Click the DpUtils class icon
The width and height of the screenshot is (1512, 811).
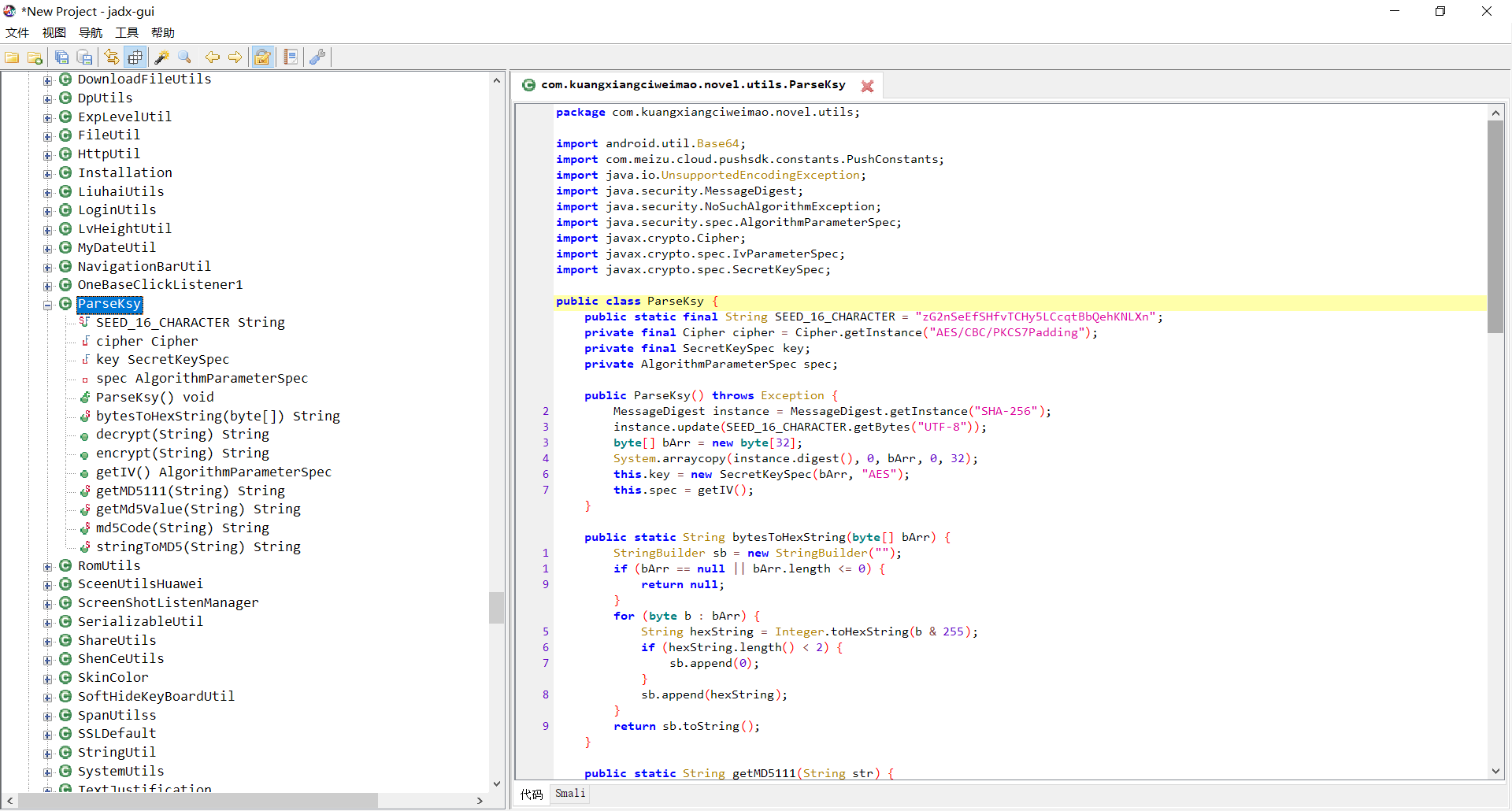click(x=65, y=98)
